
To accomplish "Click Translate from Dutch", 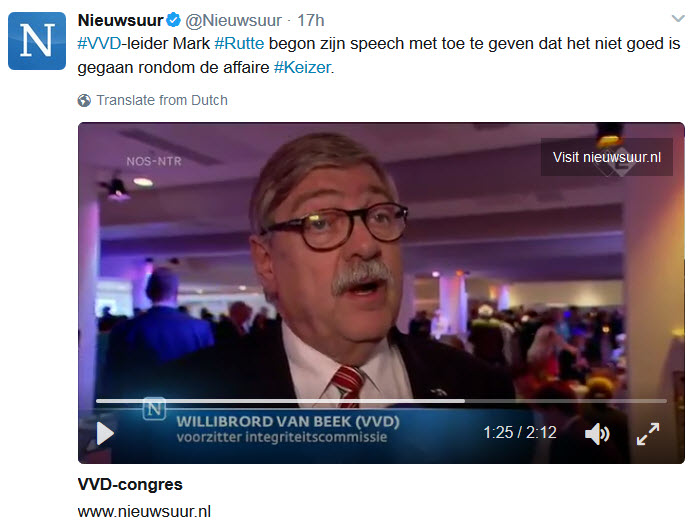I will 162,100.
